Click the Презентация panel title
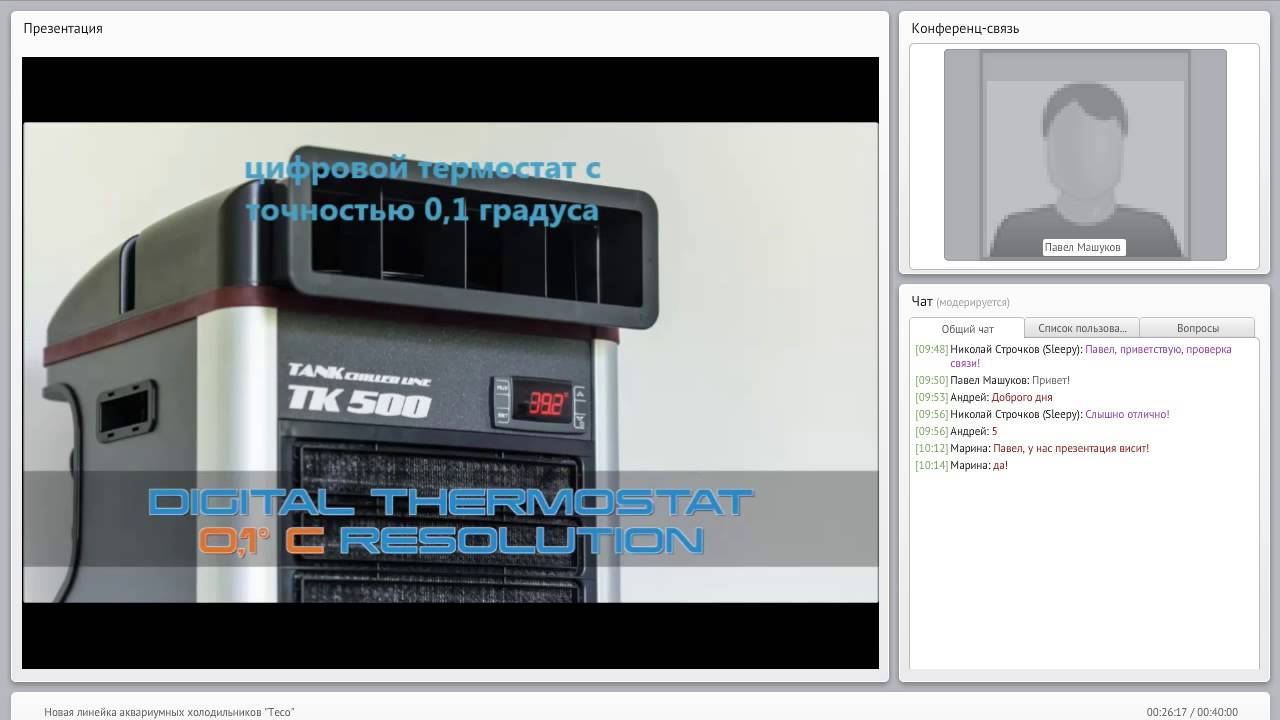Viewport: 1280px width, 720px height. click(63, 28)
